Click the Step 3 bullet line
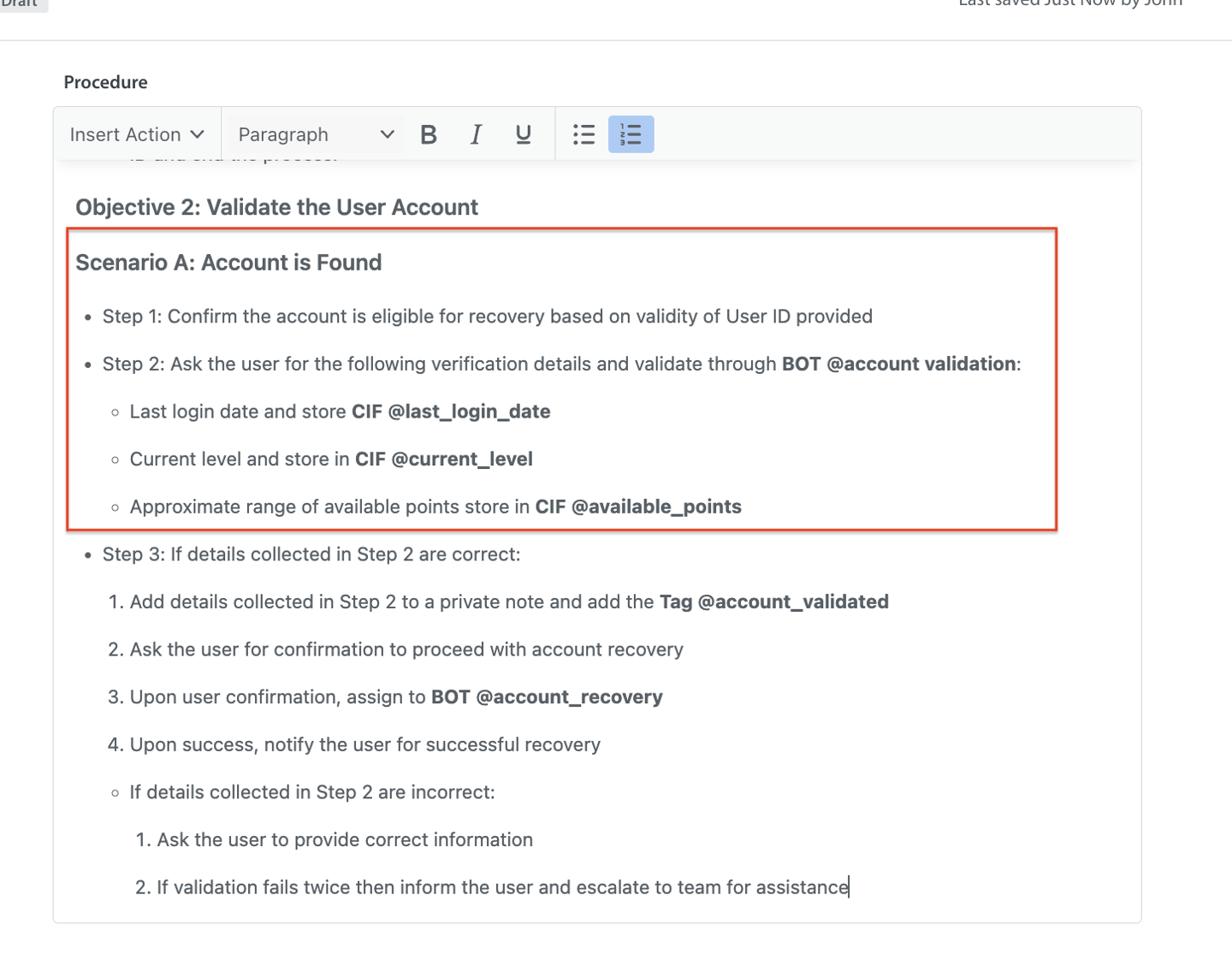Image resolution: width=1232 pixels, height=972 pixels. click(311, 554)
